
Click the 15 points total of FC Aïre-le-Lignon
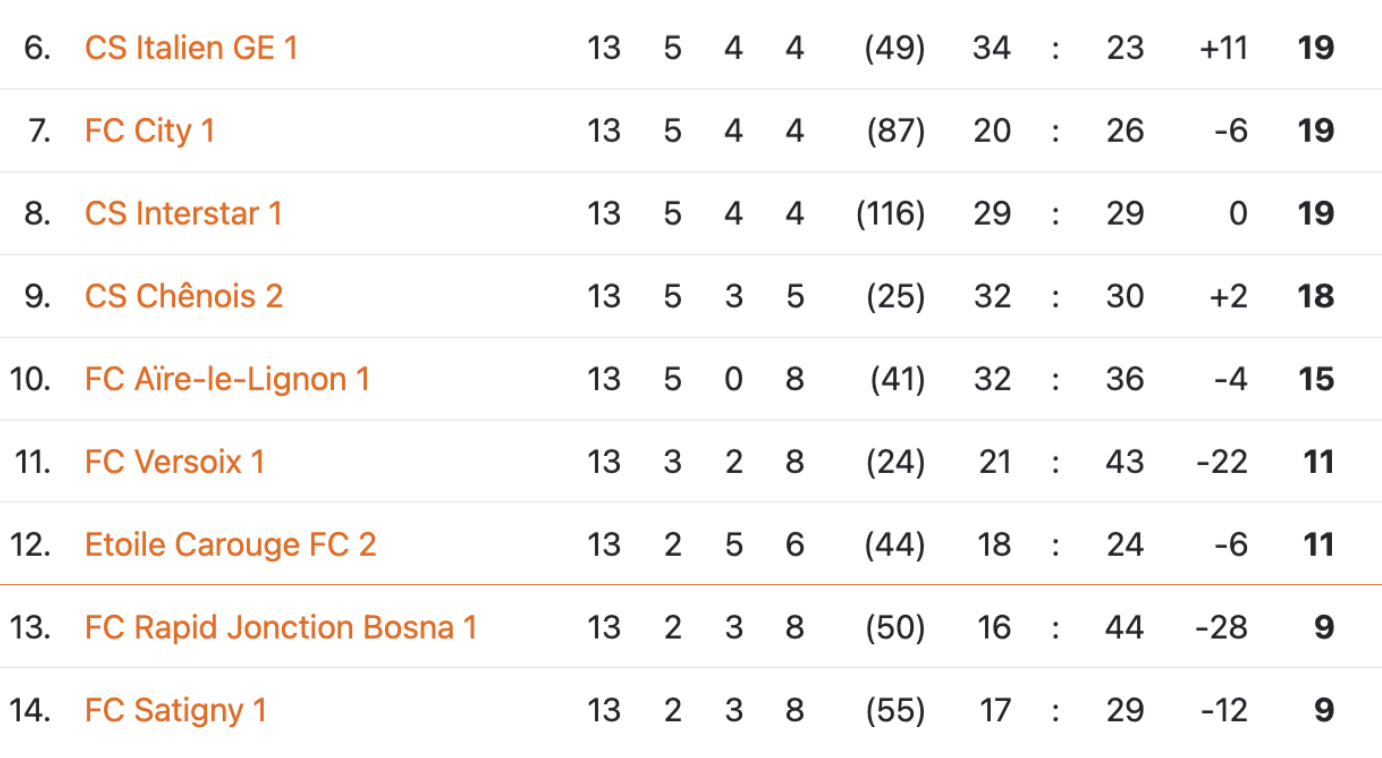(1316, 380)
